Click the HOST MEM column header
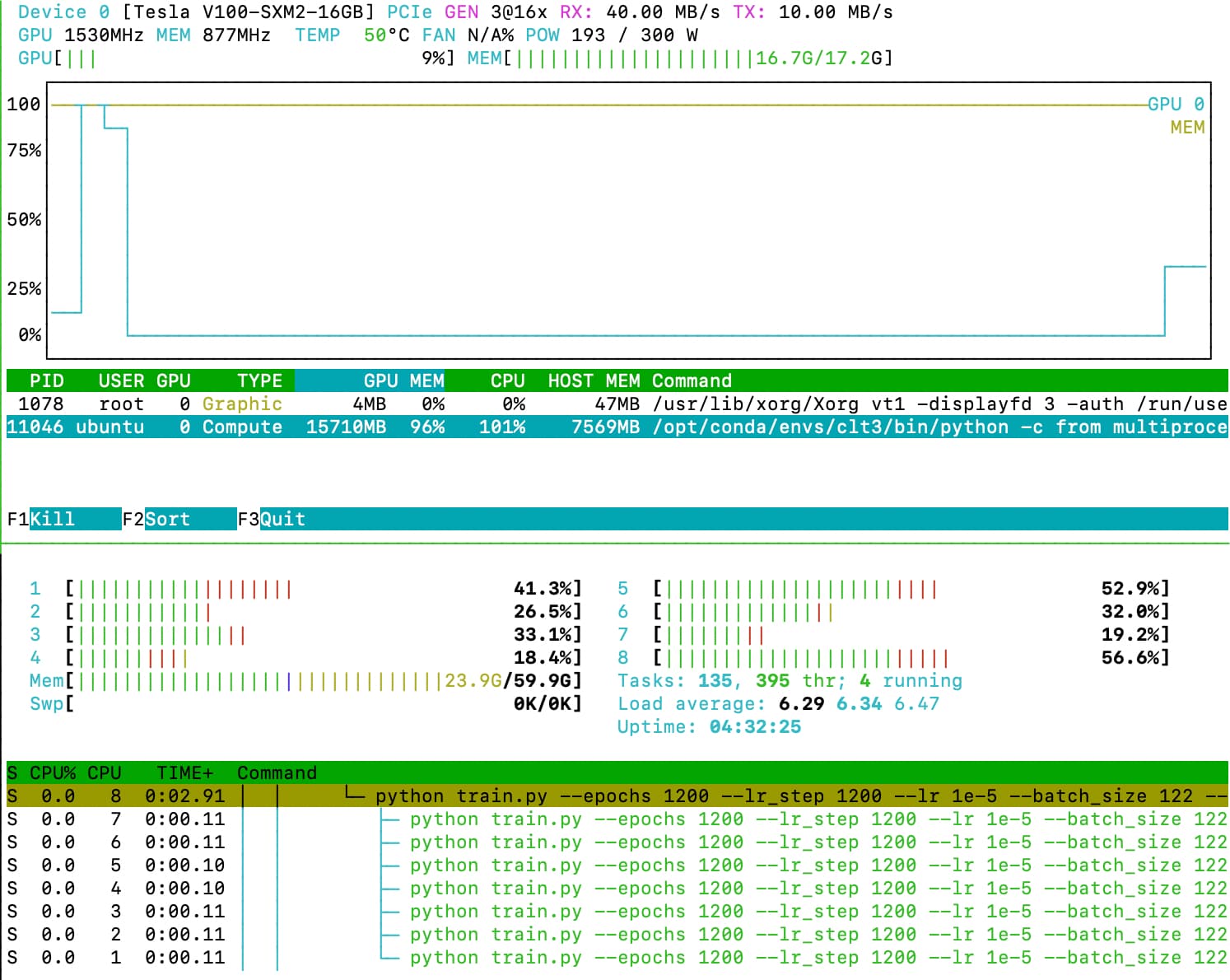The width and height of the screenshot is (1230, 980). click(x=593, y=380)
